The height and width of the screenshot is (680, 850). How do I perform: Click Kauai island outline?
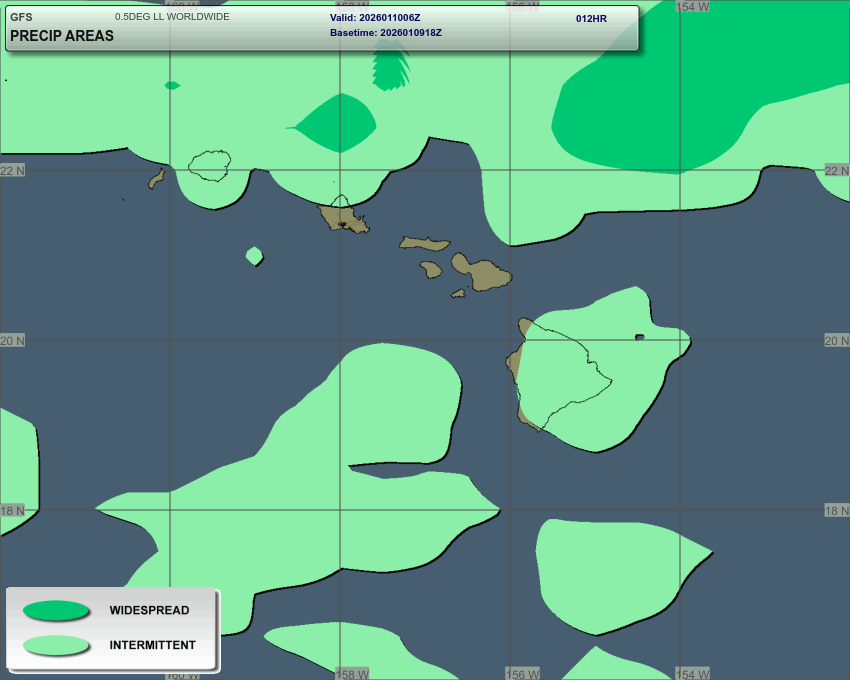coord(210,165)
